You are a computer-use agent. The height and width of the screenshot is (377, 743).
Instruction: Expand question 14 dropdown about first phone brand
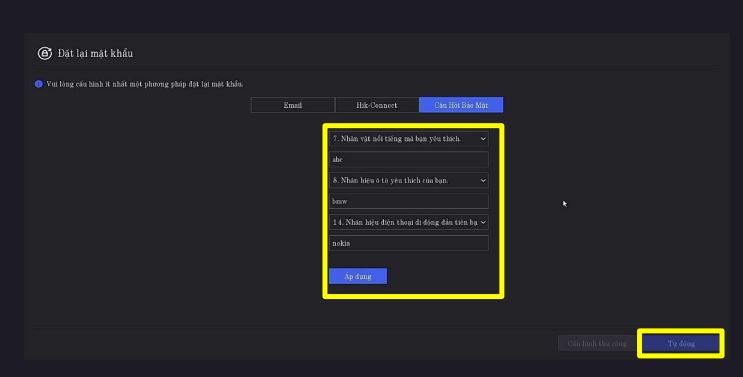tap(409, 222)
